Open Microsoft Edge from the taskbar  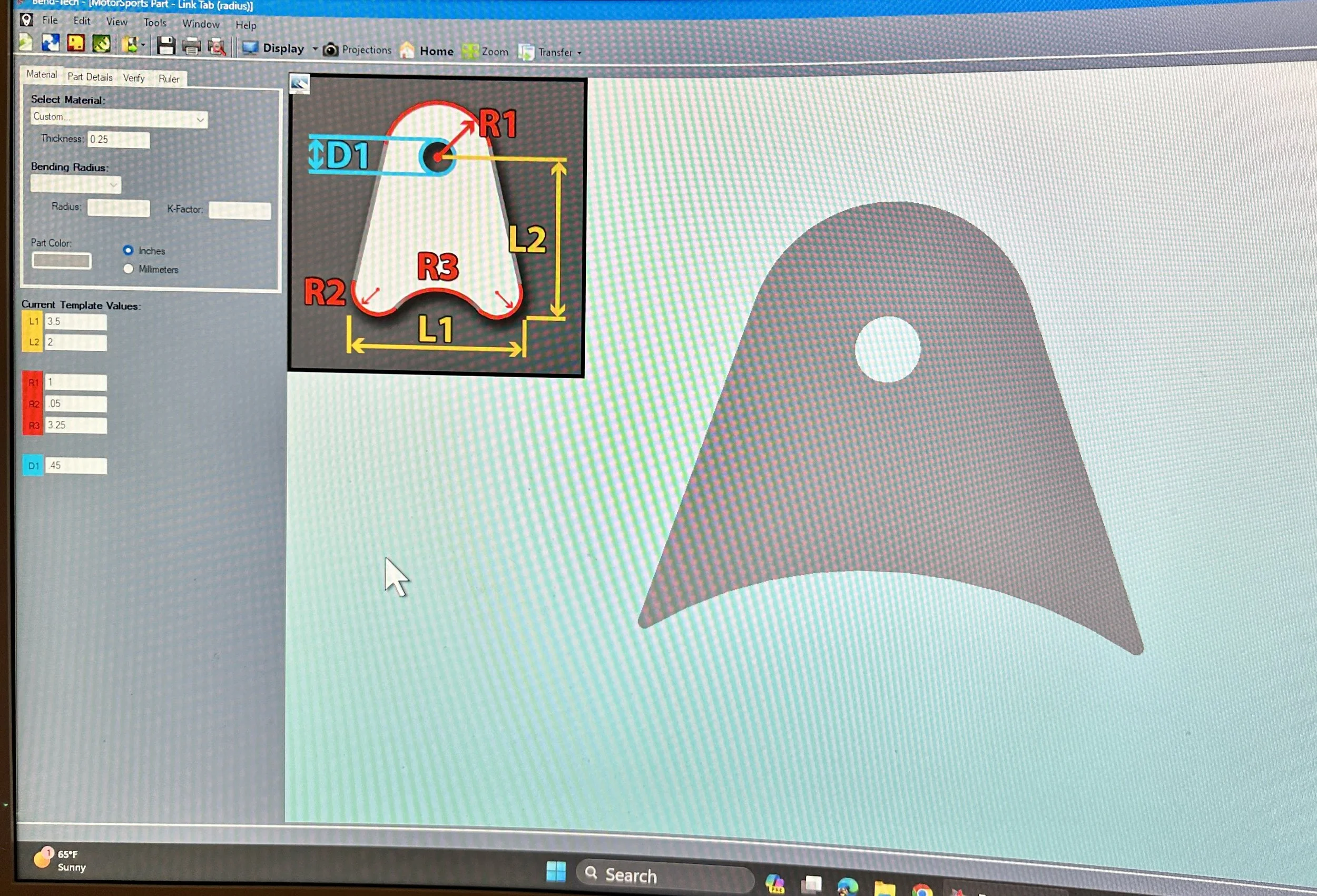pyautogui.click(x=847, y=886)
